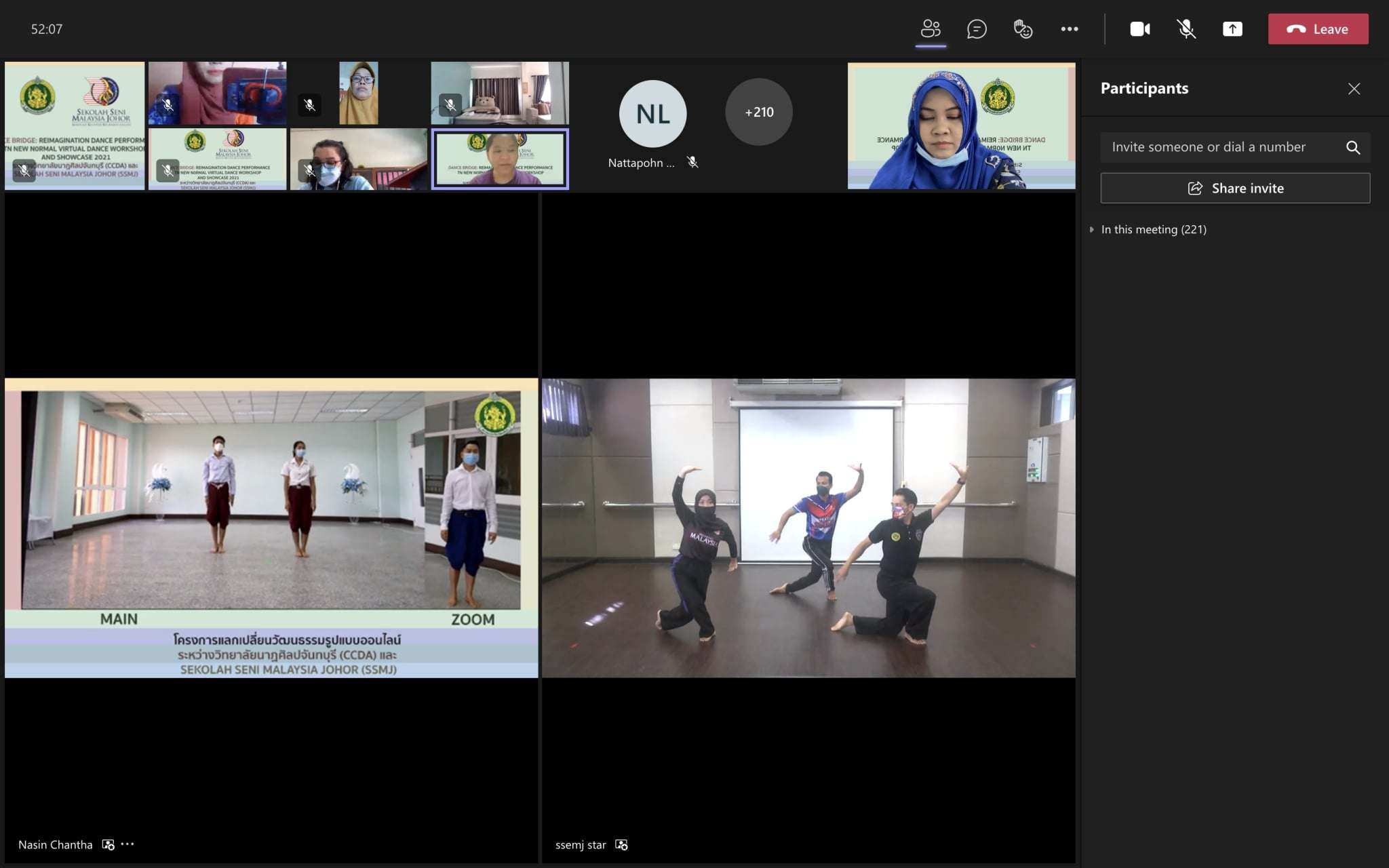This screenshot has width=1389, height=868.
Task: Toggle the camera on or off
Action: pyautogui.click(x=1139, y=29)
